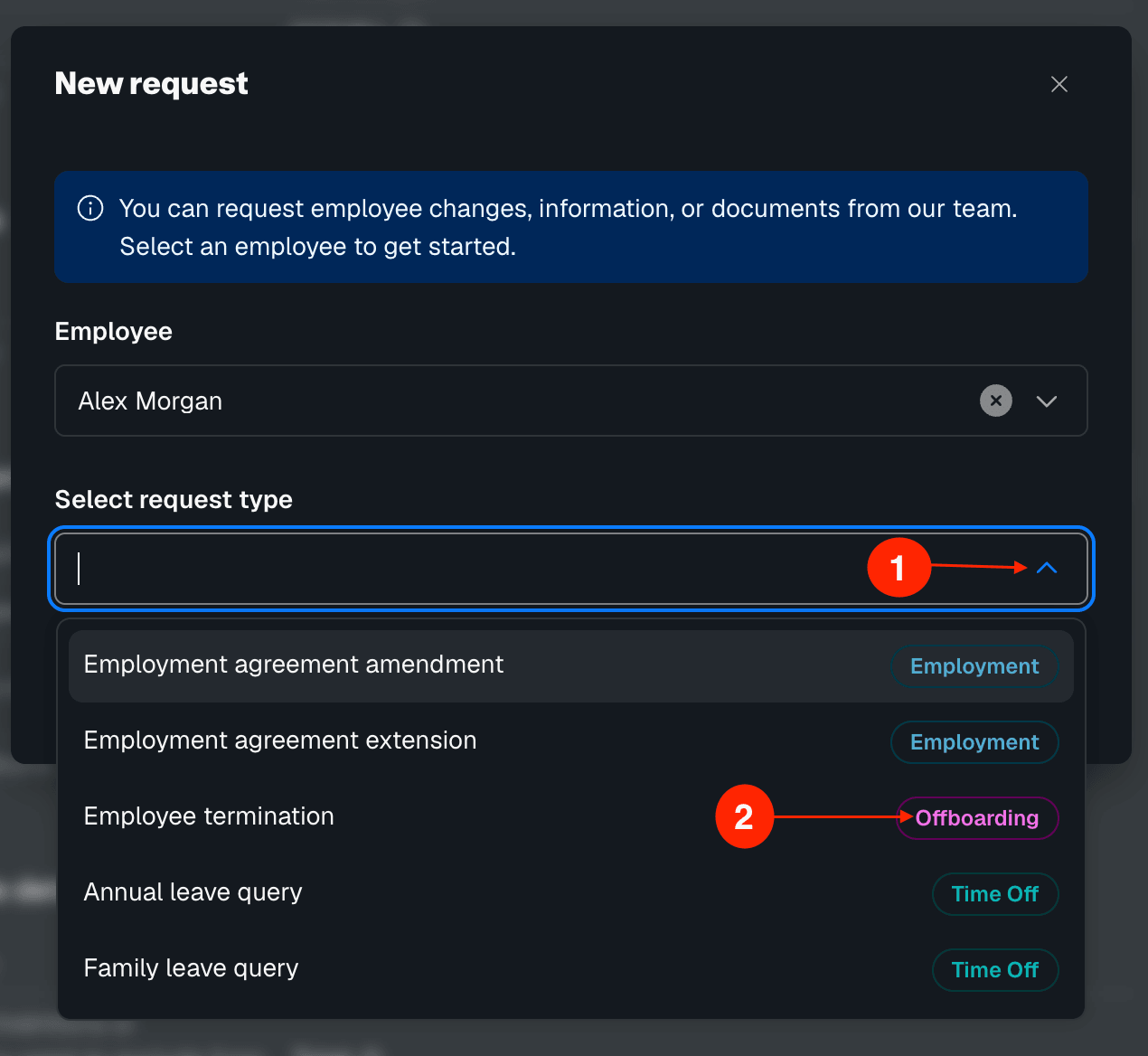The width and height of the screenshot is (1148, 1056).
Task: Expand the Employee dropdown chevron
Action: pos(1047,401)
